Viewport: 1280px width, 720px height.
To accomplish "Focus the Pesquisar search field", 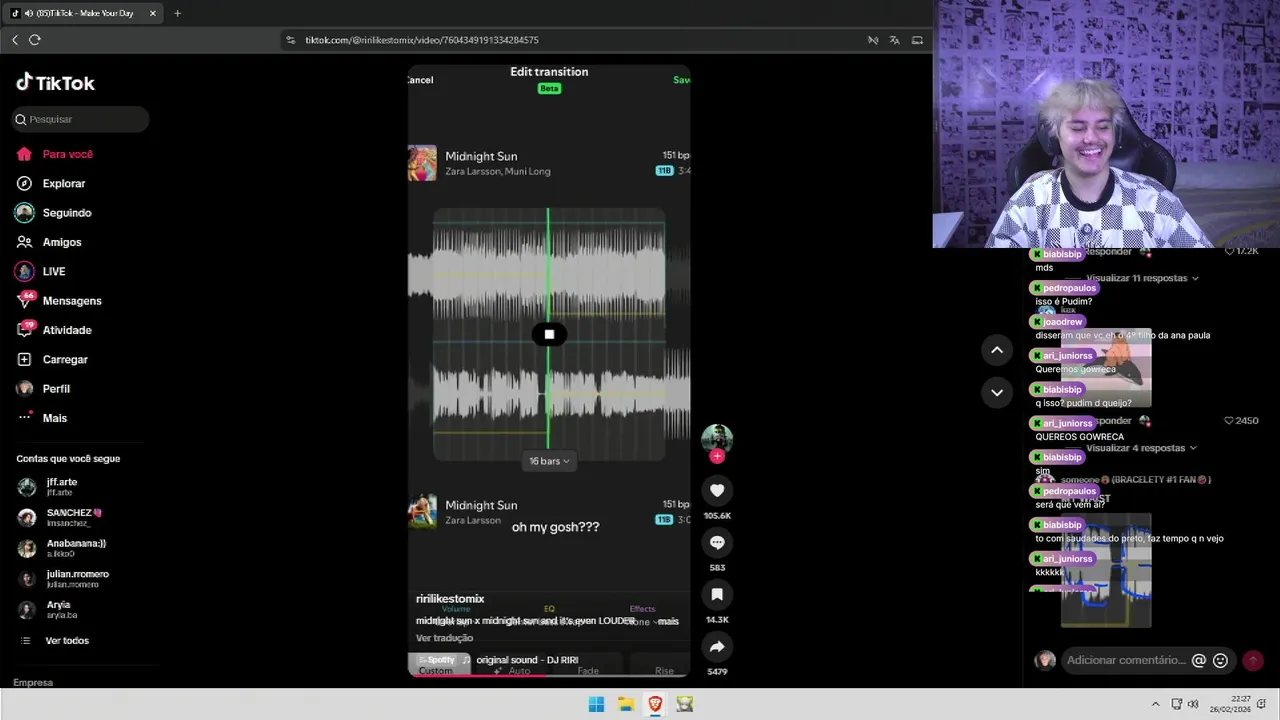I will [x=80, y=119].
